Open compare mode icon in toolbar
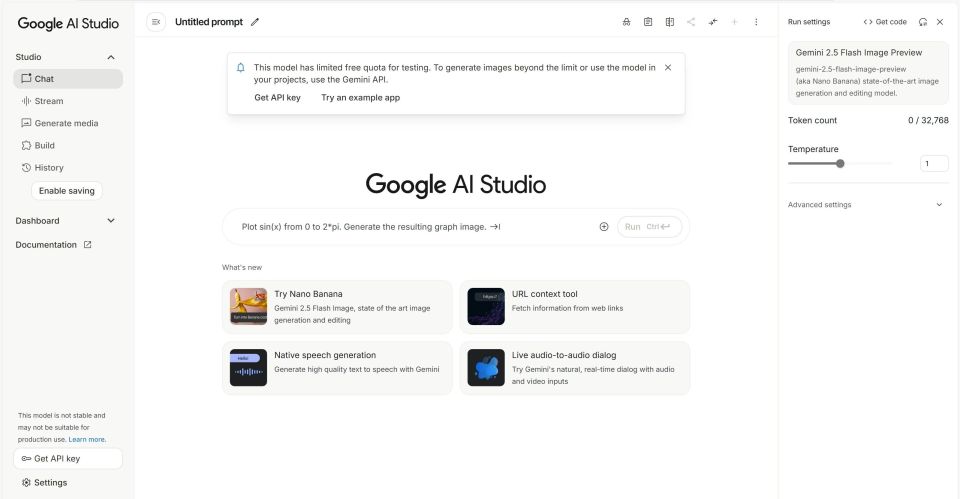Image resolution: width=960 pixels, height=499 pixels. (670, 22)
